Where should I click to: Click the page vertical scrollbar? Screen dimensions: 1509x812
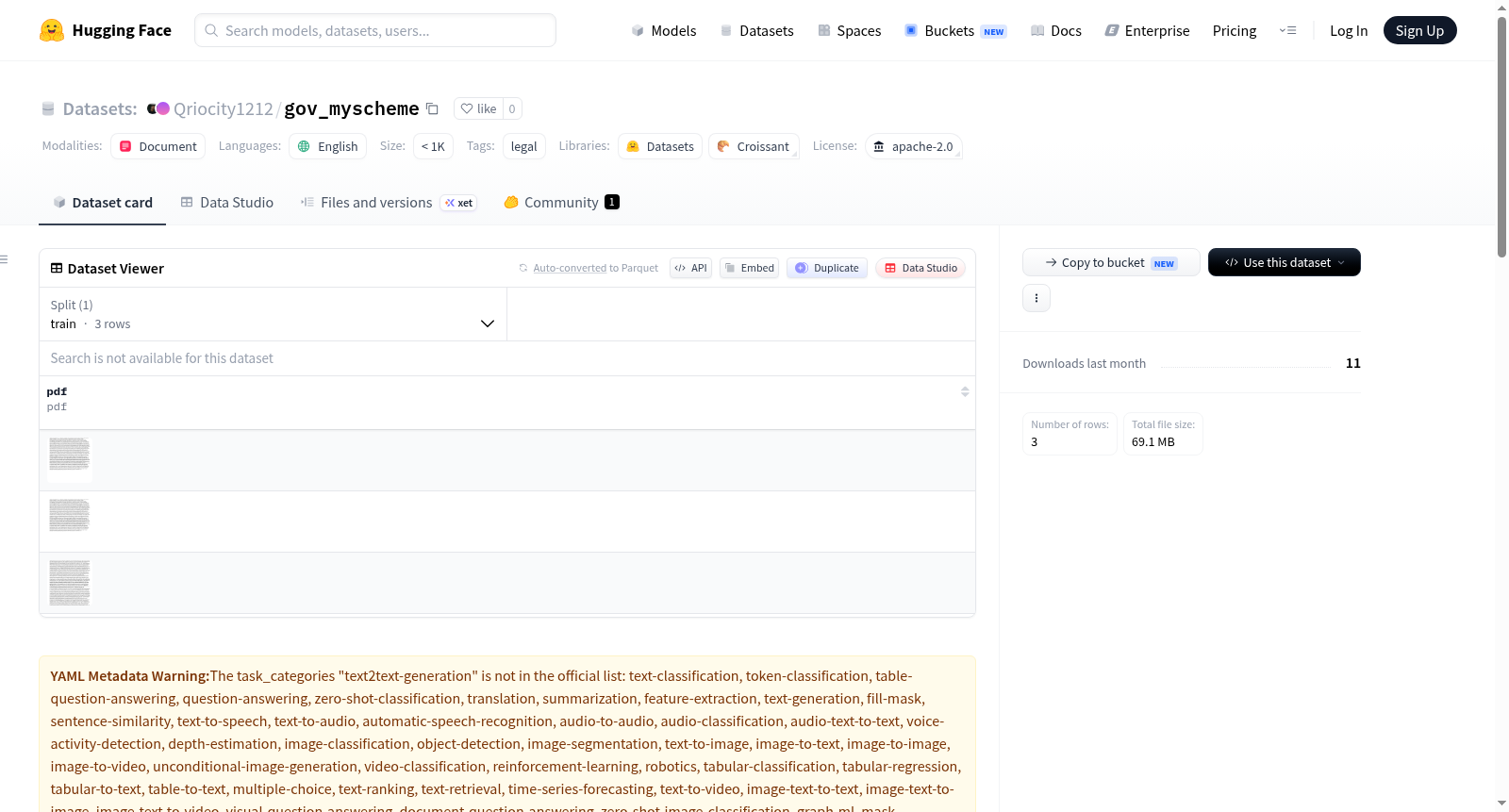[1501, 137]
